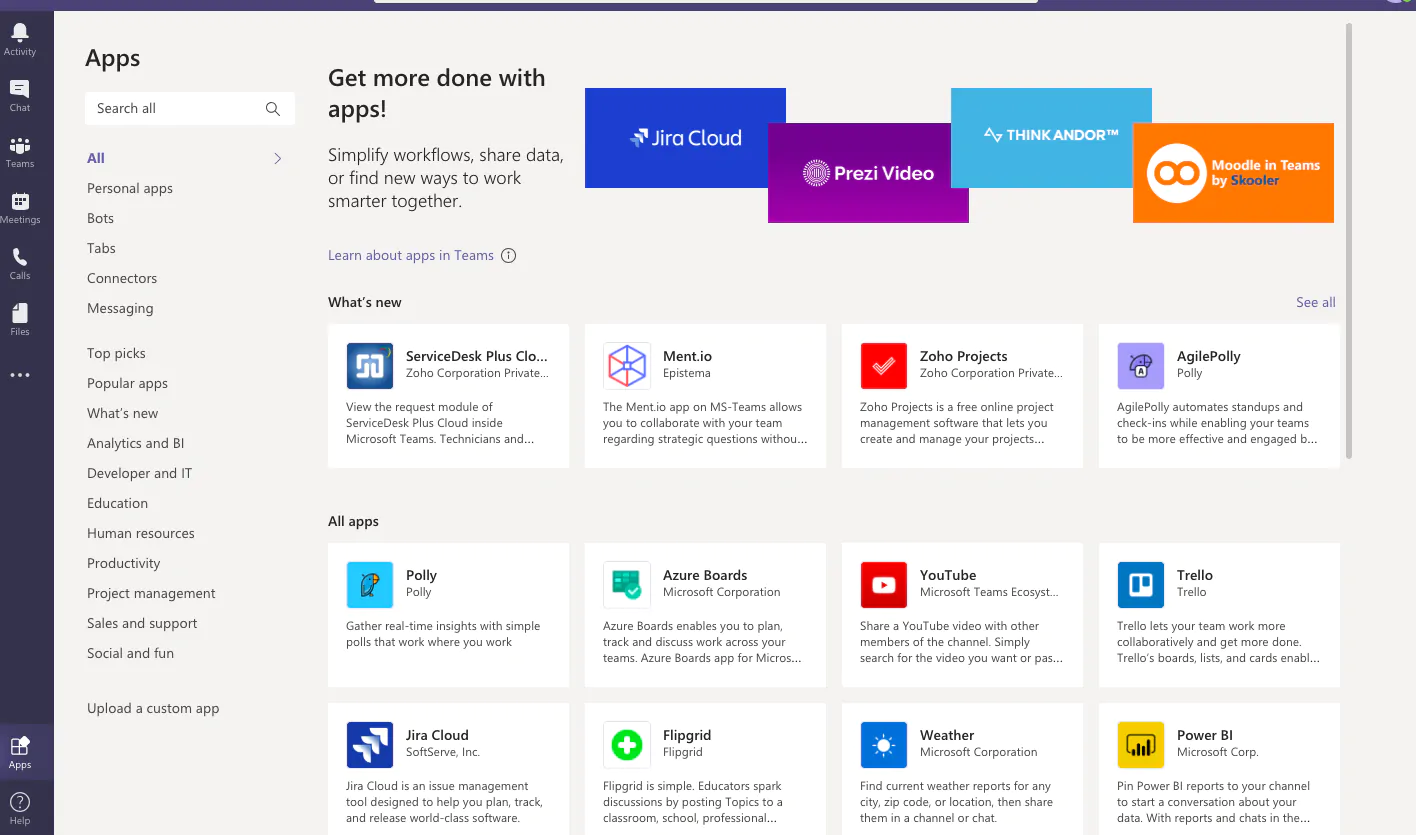Select the Chat icon in the sidebar
The height and width of the screenshot is (835, 1416).
click(22, 92)
